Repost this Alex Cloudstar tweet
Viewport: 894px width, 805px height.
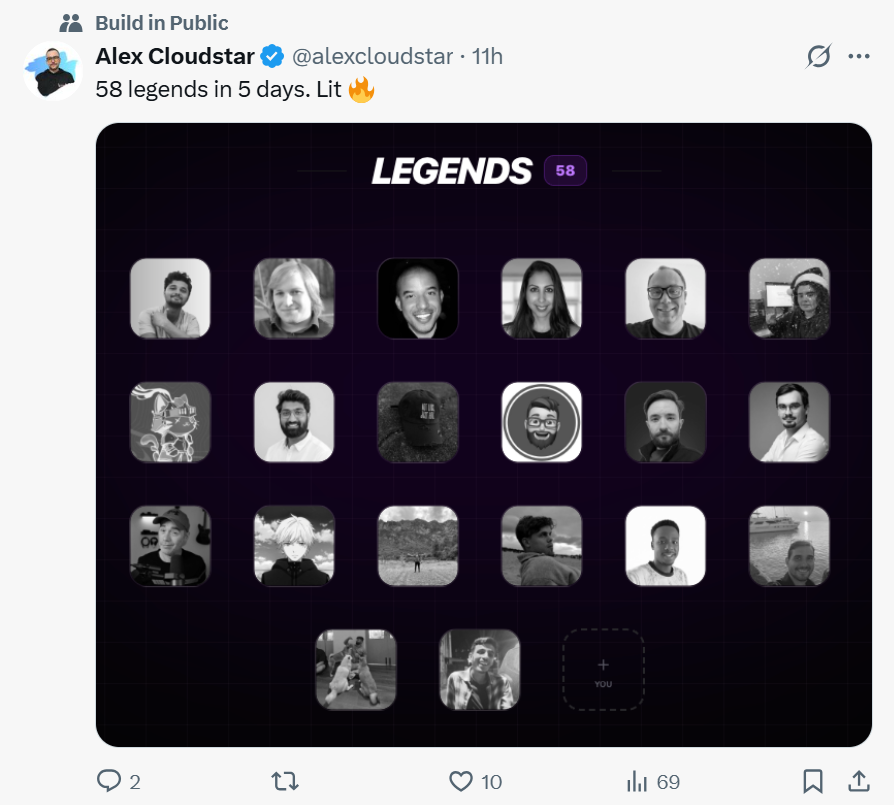click(285, 781)
